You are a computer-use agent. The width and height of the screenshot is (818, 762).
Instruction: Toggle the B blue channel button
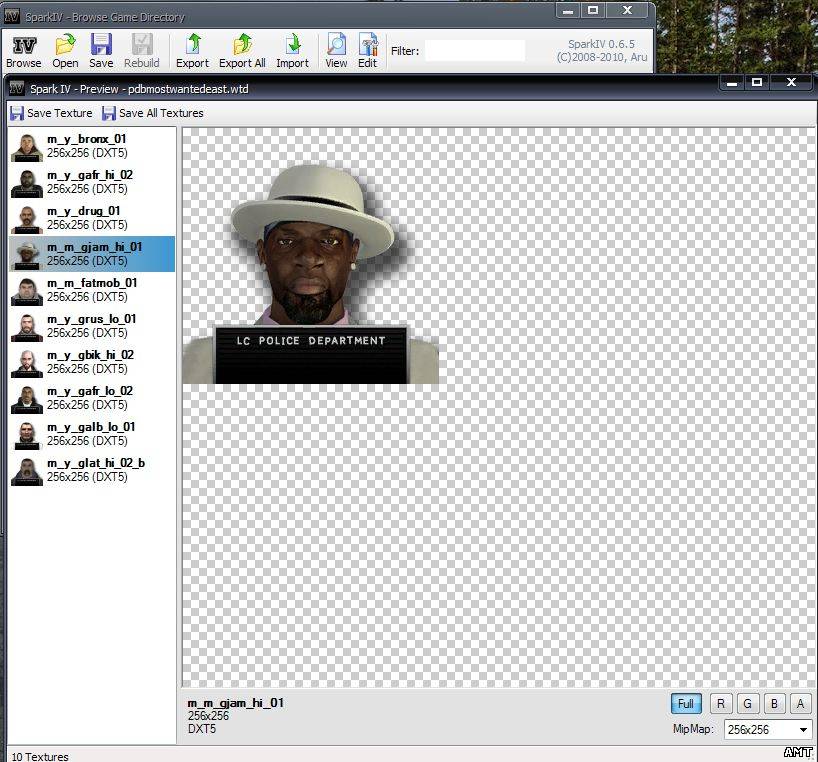click(774, 704)
